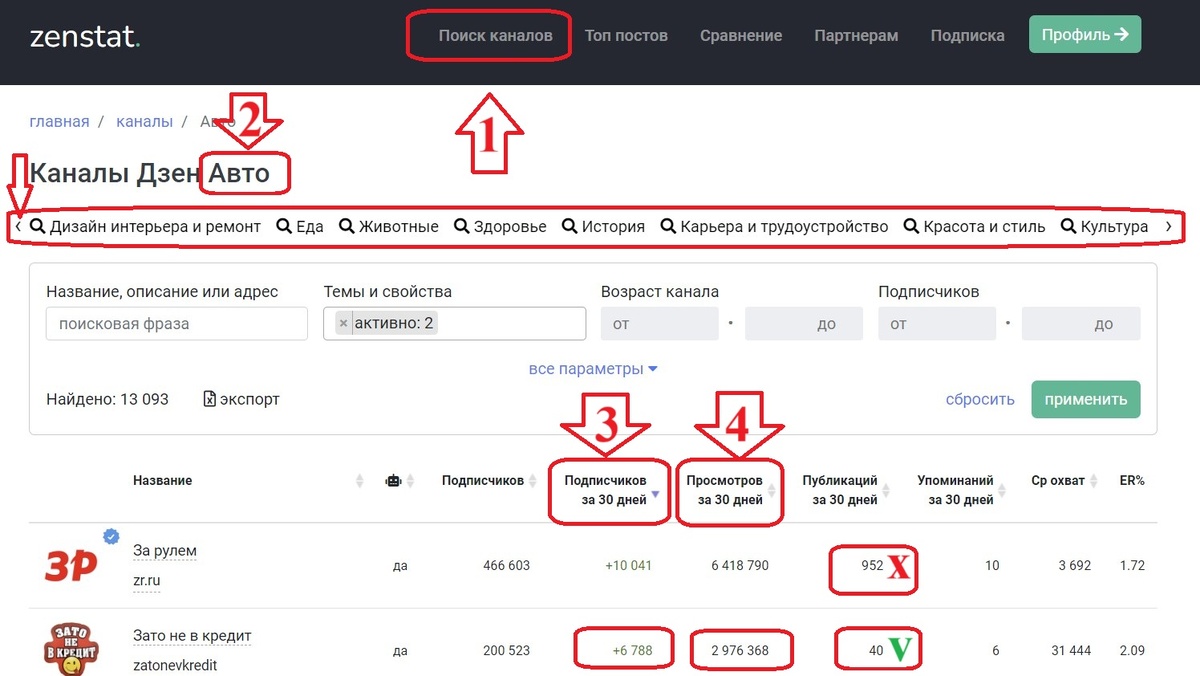Remove the активно: 2 filter tag
This screenshot has width=1200, height=676.
pyautogui.click(x=343, y=323)
